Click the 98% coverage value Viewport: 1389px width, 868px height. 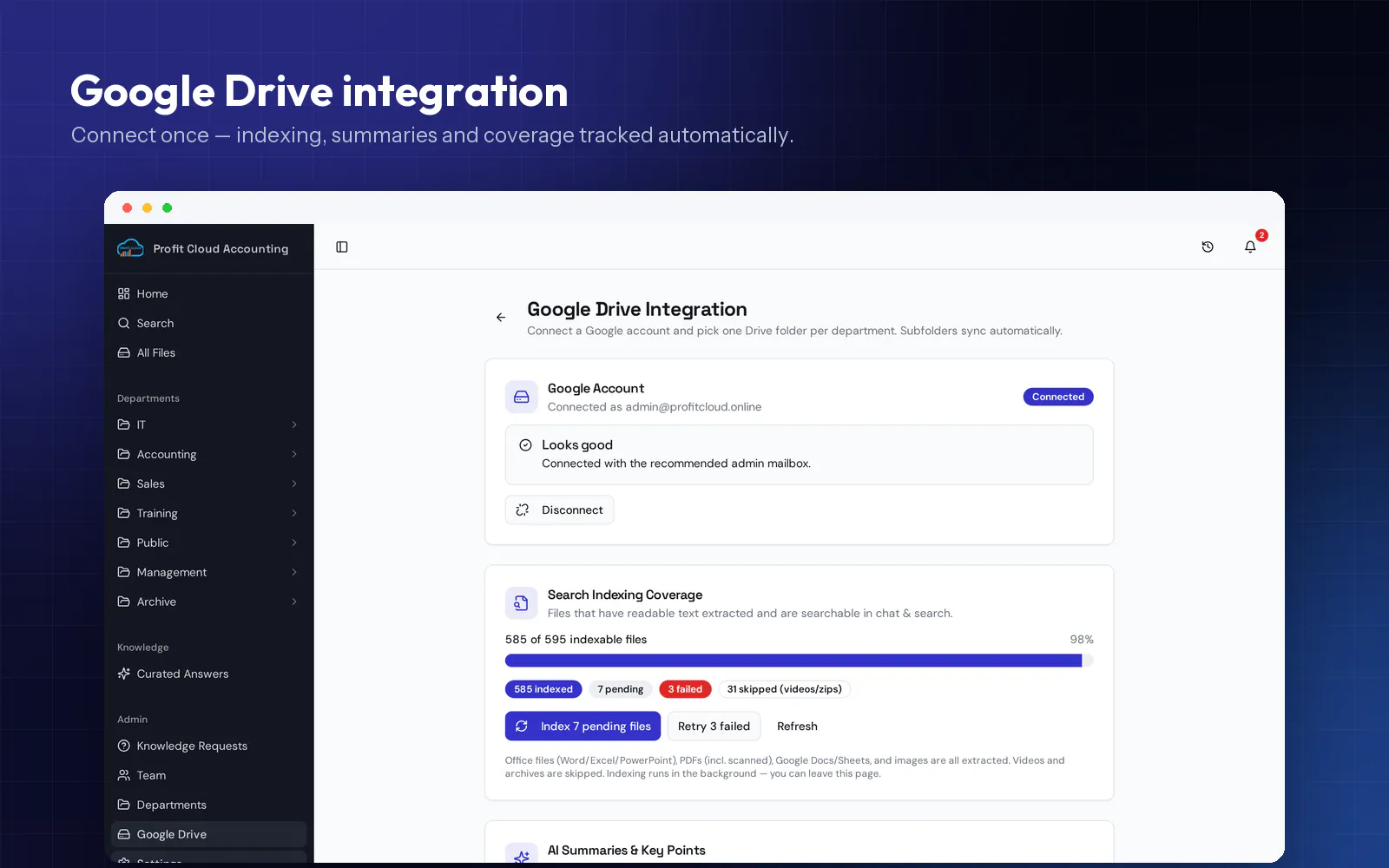tap(1082, 640)
